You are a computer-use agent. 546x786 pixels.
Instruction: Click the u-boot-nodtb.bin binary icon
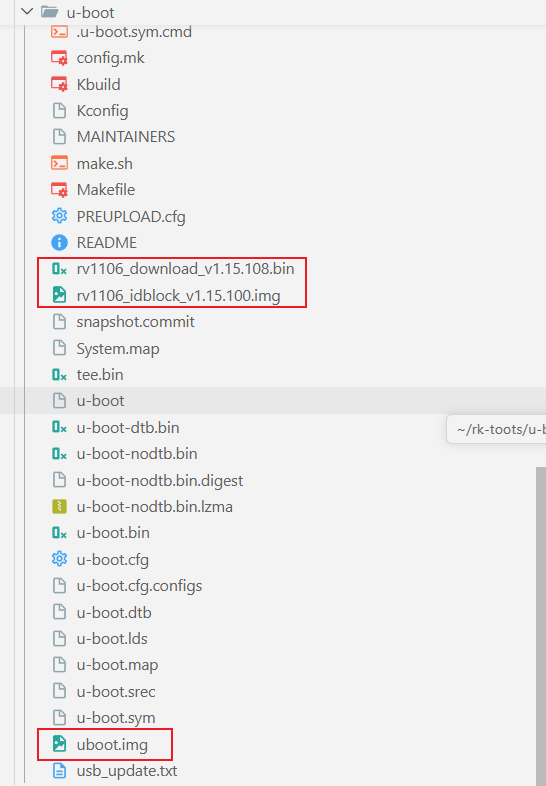(x=59, y=454)
